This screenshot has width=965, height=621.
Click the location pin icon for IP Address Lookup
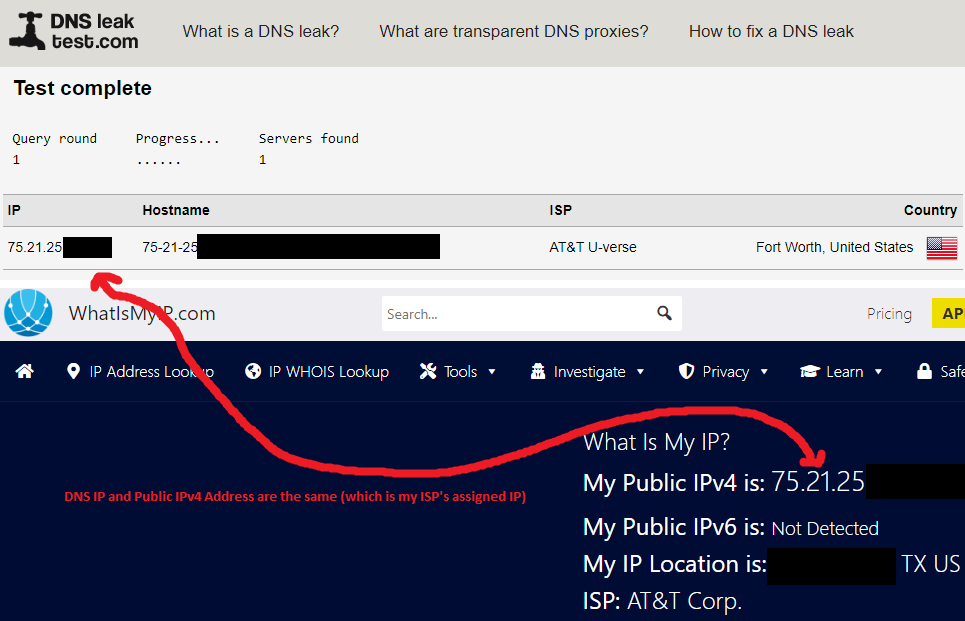pos(73,371)
